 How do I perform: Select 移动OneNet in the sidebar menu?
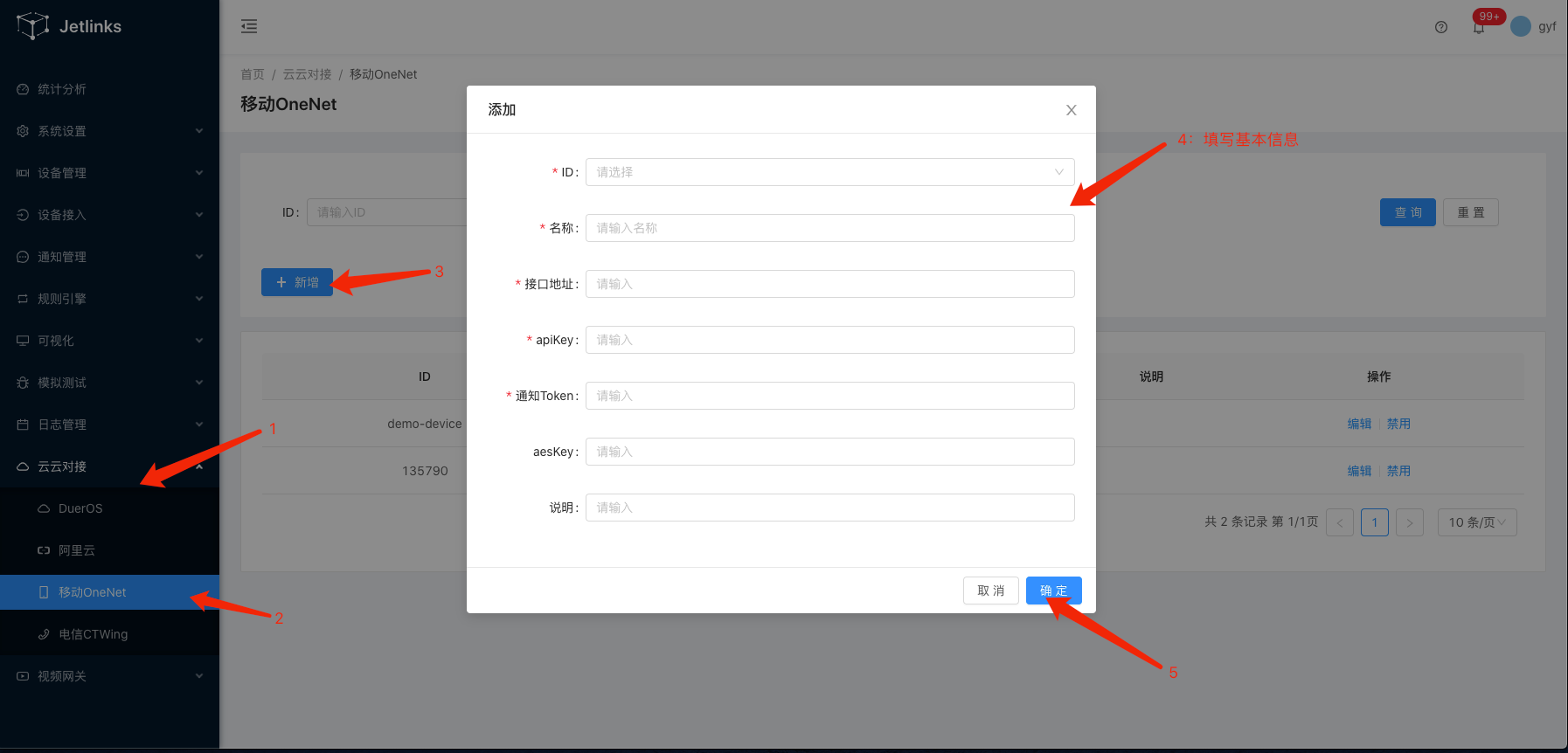92,592
